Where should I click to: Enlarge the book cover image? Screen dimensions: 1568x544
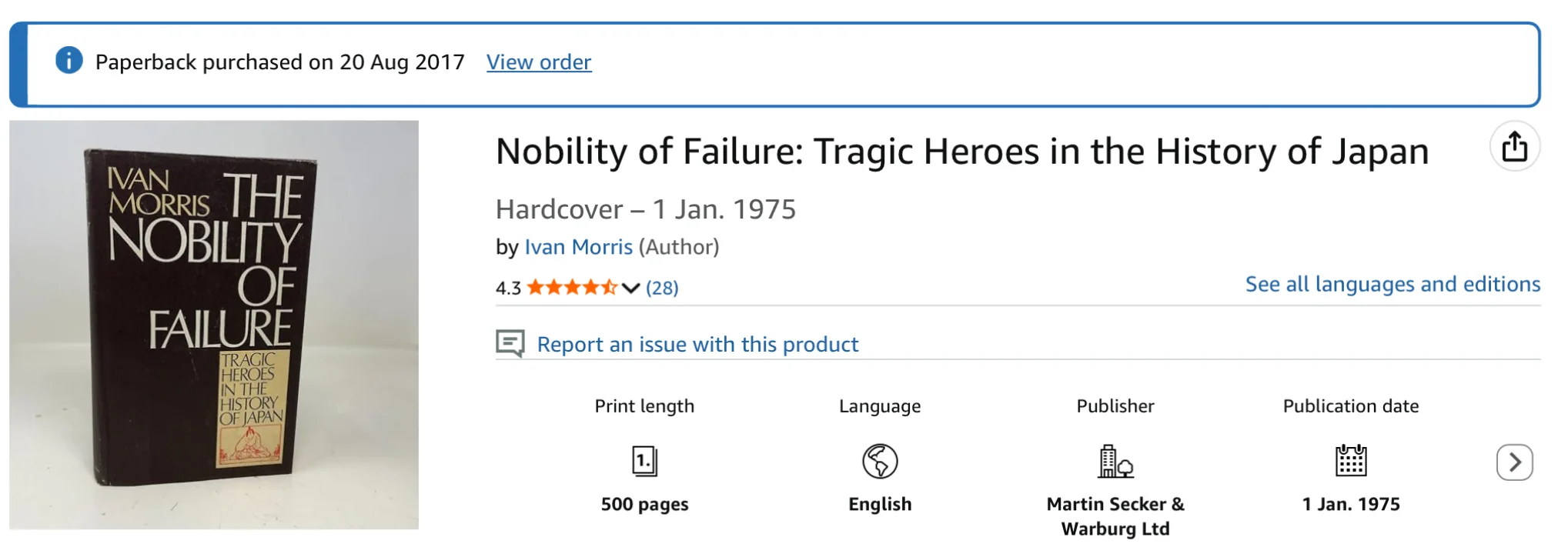(x=214, y=324)
